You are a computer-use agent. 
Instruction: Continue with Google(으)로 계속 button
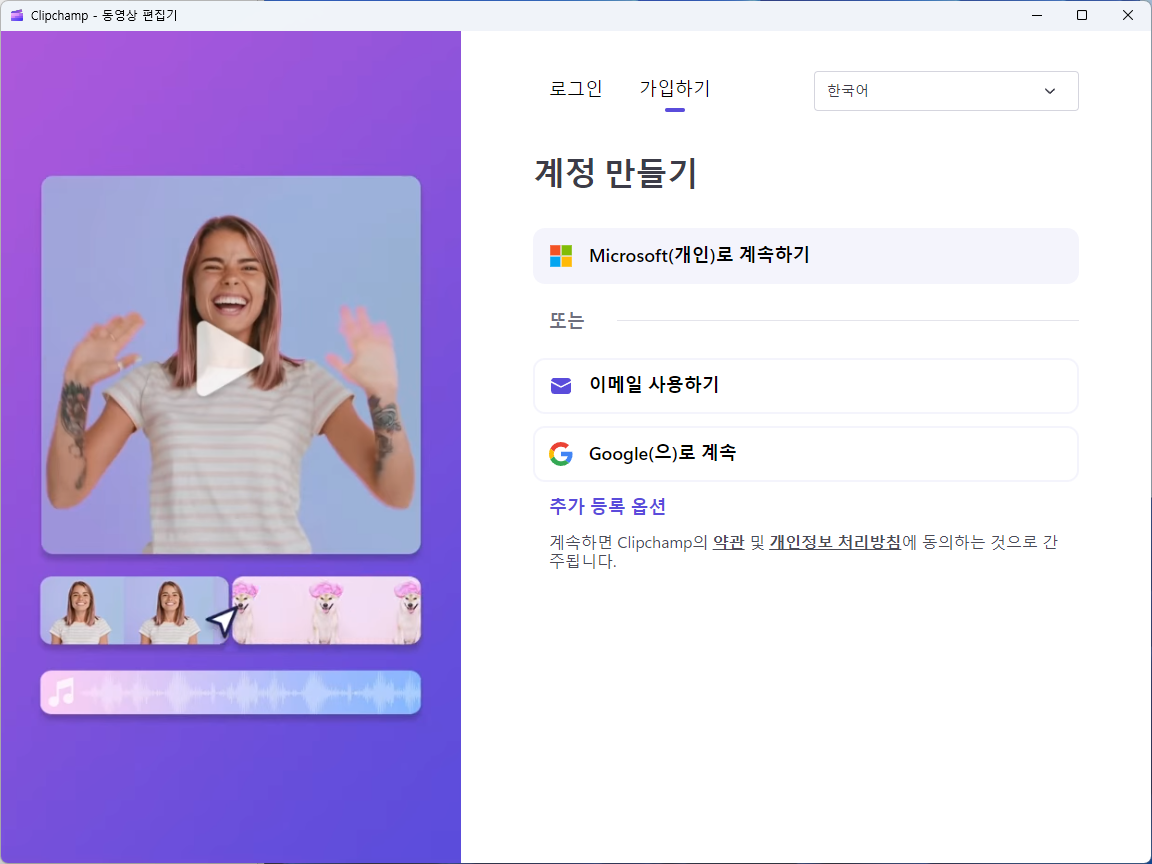click(x=805, y=454)
